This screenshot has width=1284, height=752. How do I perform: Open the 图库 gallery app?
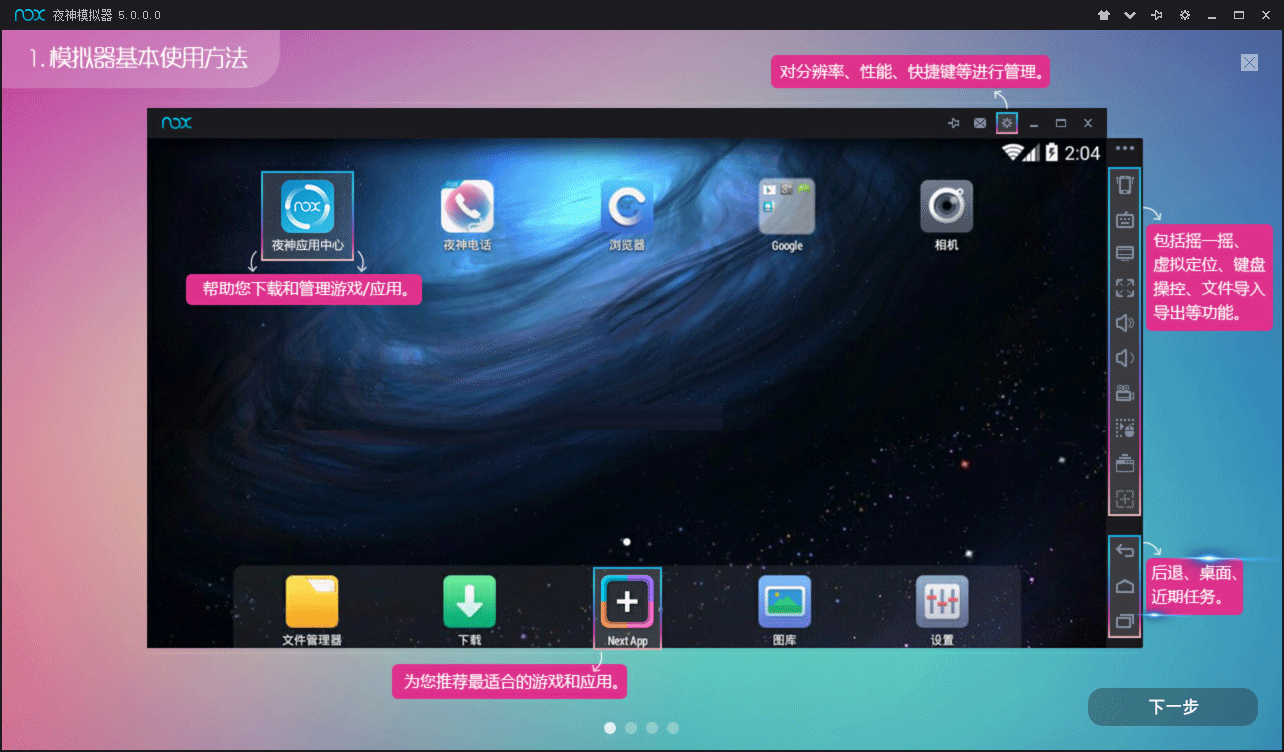coord(784,610)
